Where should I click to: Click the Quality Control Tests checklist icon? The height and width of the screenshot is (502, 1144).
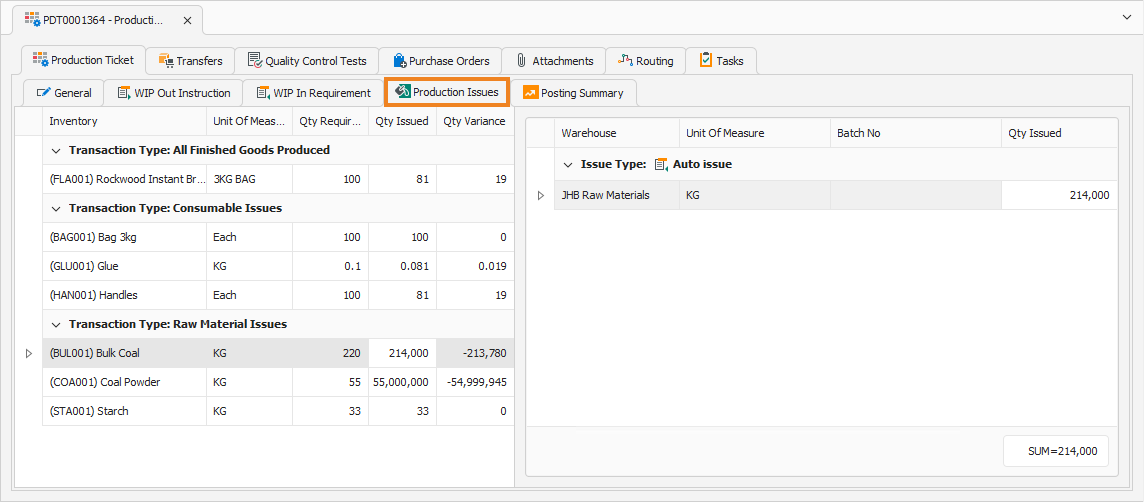click(x=255, y=61)
